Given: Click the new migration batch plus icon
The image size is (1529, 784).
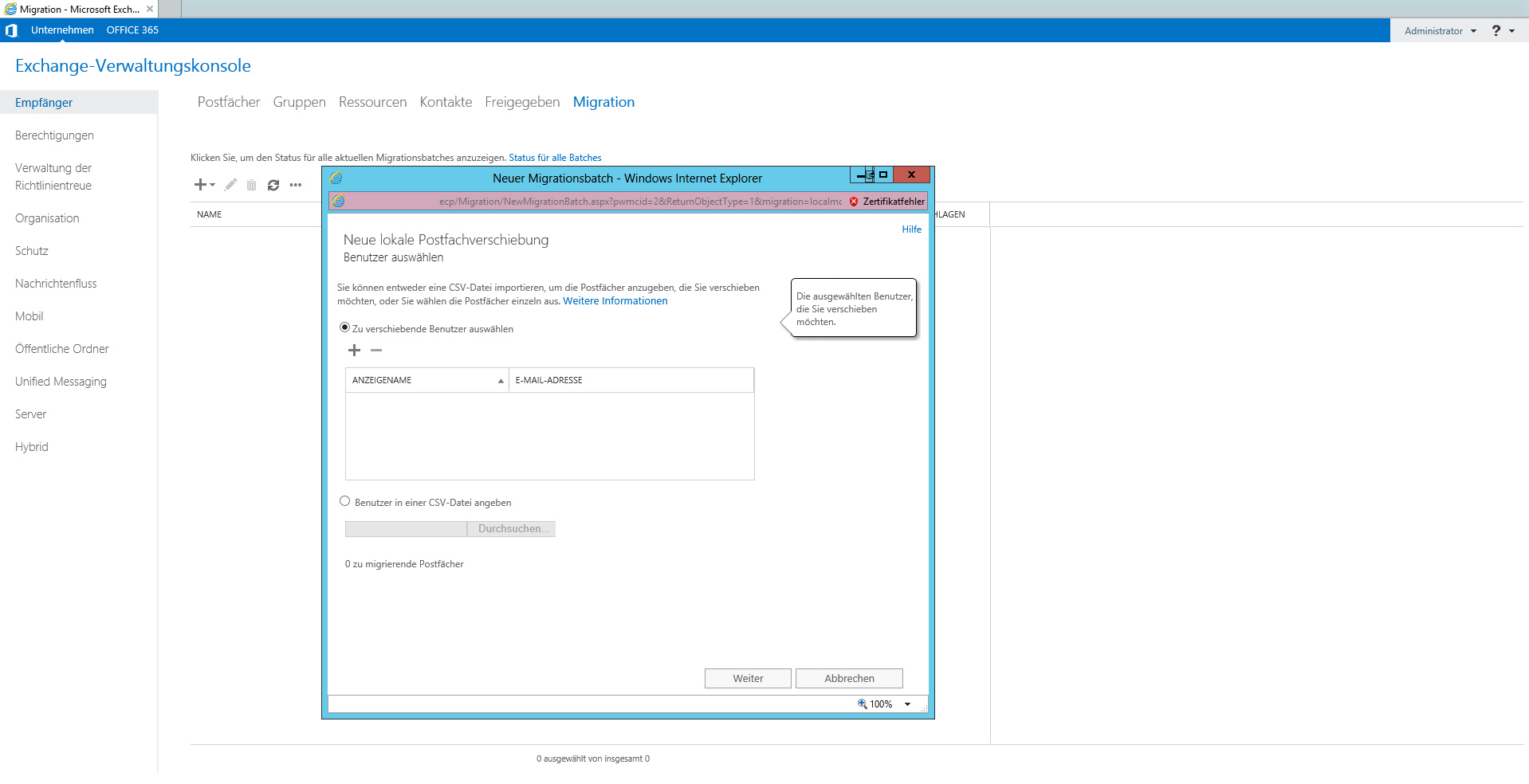Looking at the screenshot, I should [201, 185].
